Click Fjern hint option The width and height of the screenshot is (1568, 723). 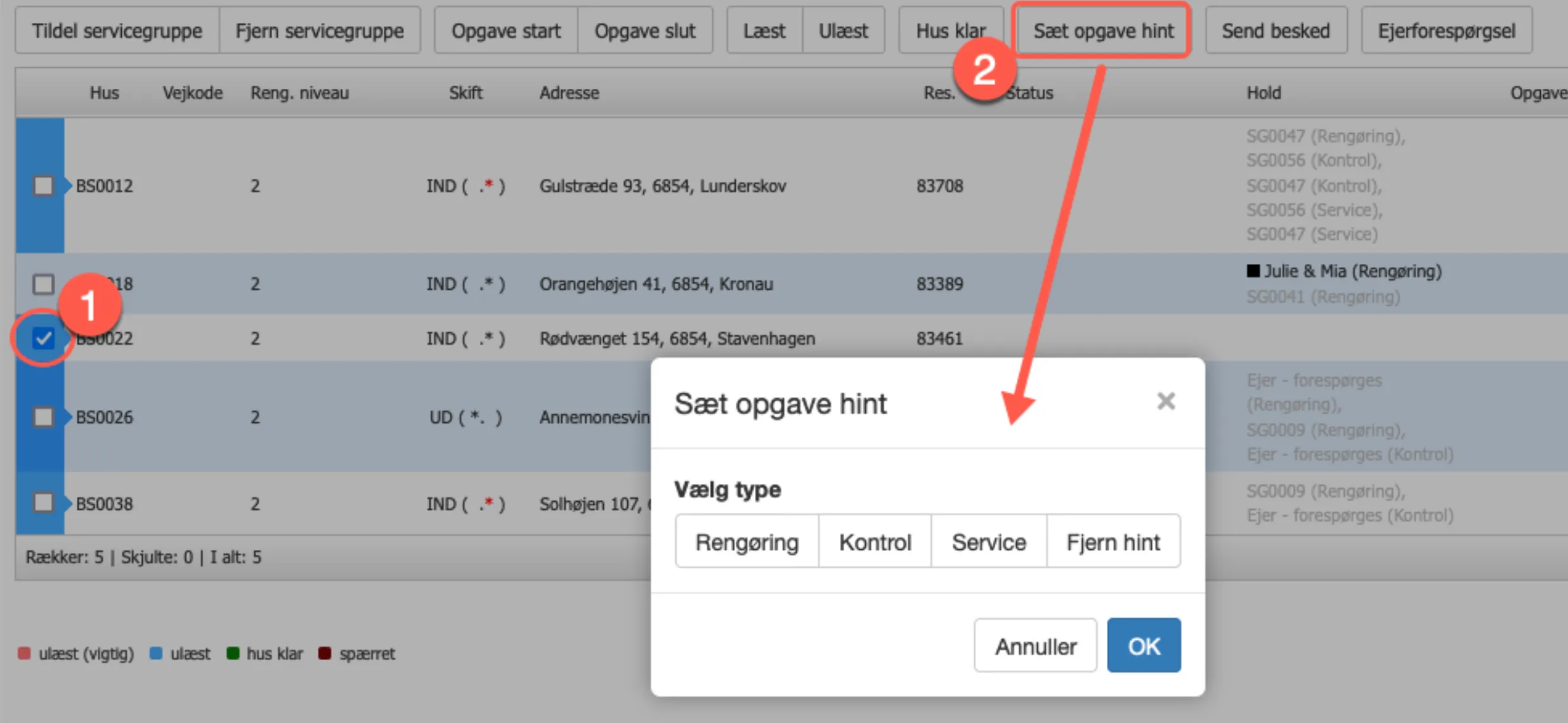1113,542
